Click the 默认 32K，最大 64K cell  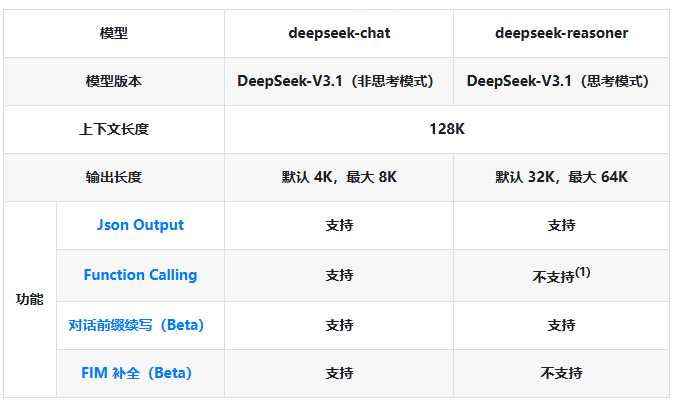click(561, 177)
